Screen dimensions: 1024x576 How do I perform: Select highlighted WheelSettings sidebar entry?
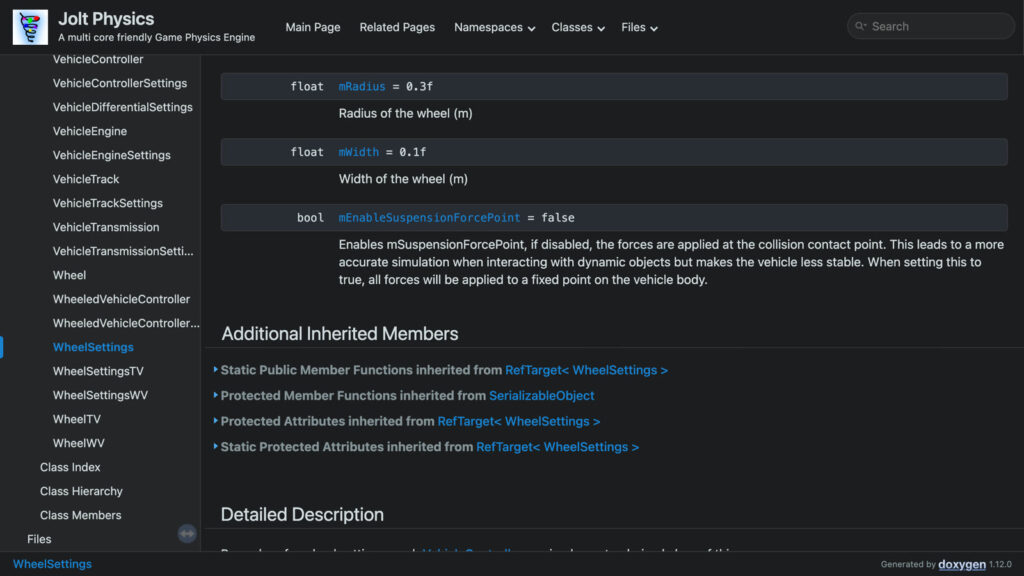pyautogui.click(x=93, y=347)
